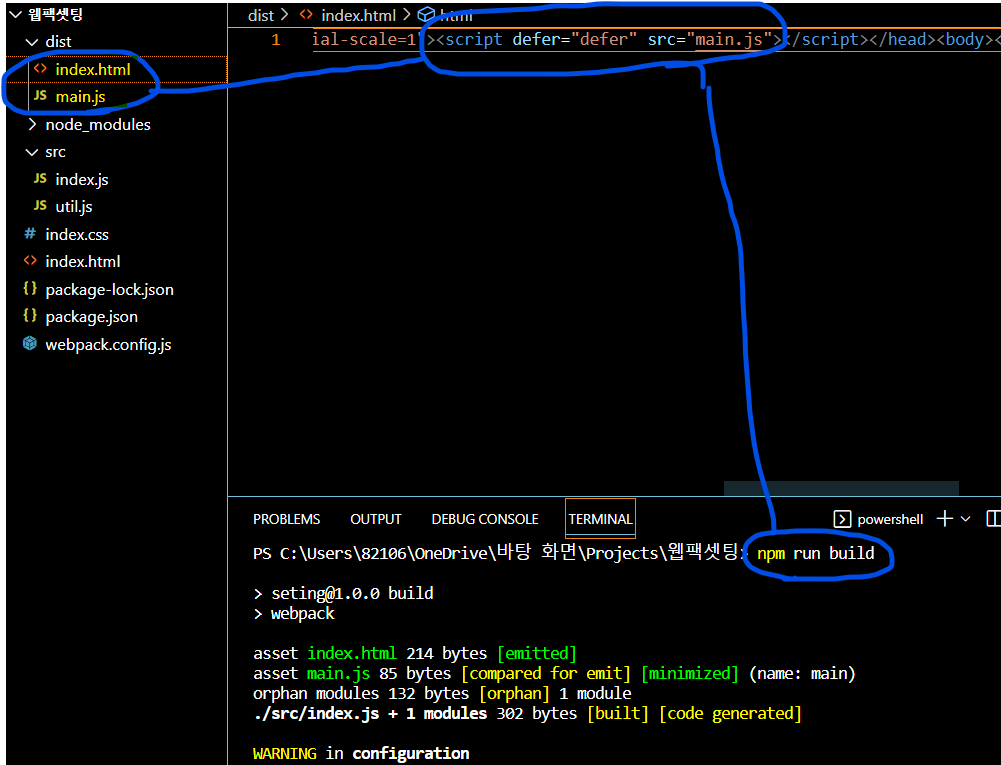Image resolution: width=1001 pixels, height=765 pixels.
Task: Click JS icon beside src index.js
Action: (x=40, y=179)
